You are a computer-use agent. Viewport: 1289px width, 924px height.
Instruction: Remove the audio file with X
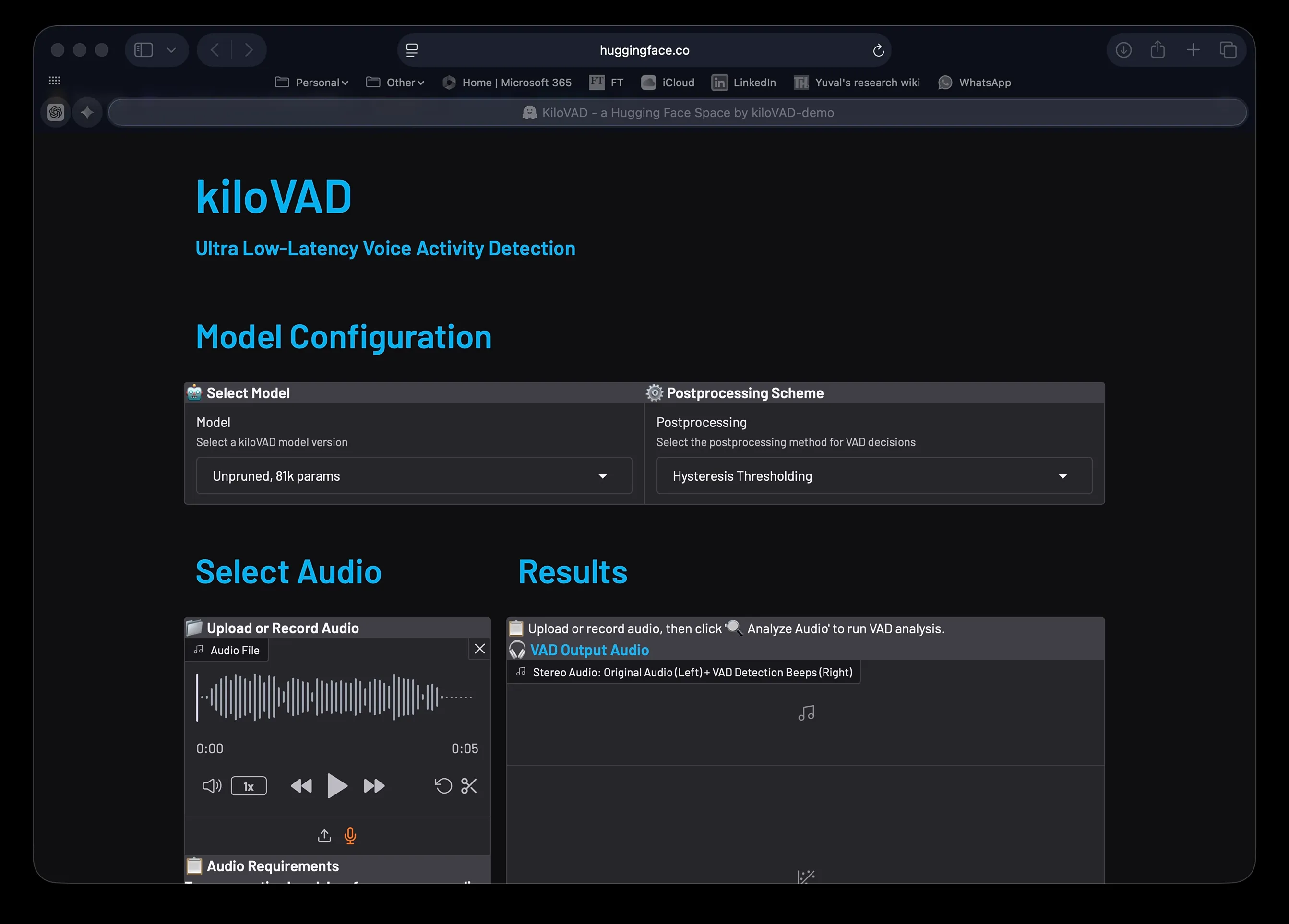[480, 649]
